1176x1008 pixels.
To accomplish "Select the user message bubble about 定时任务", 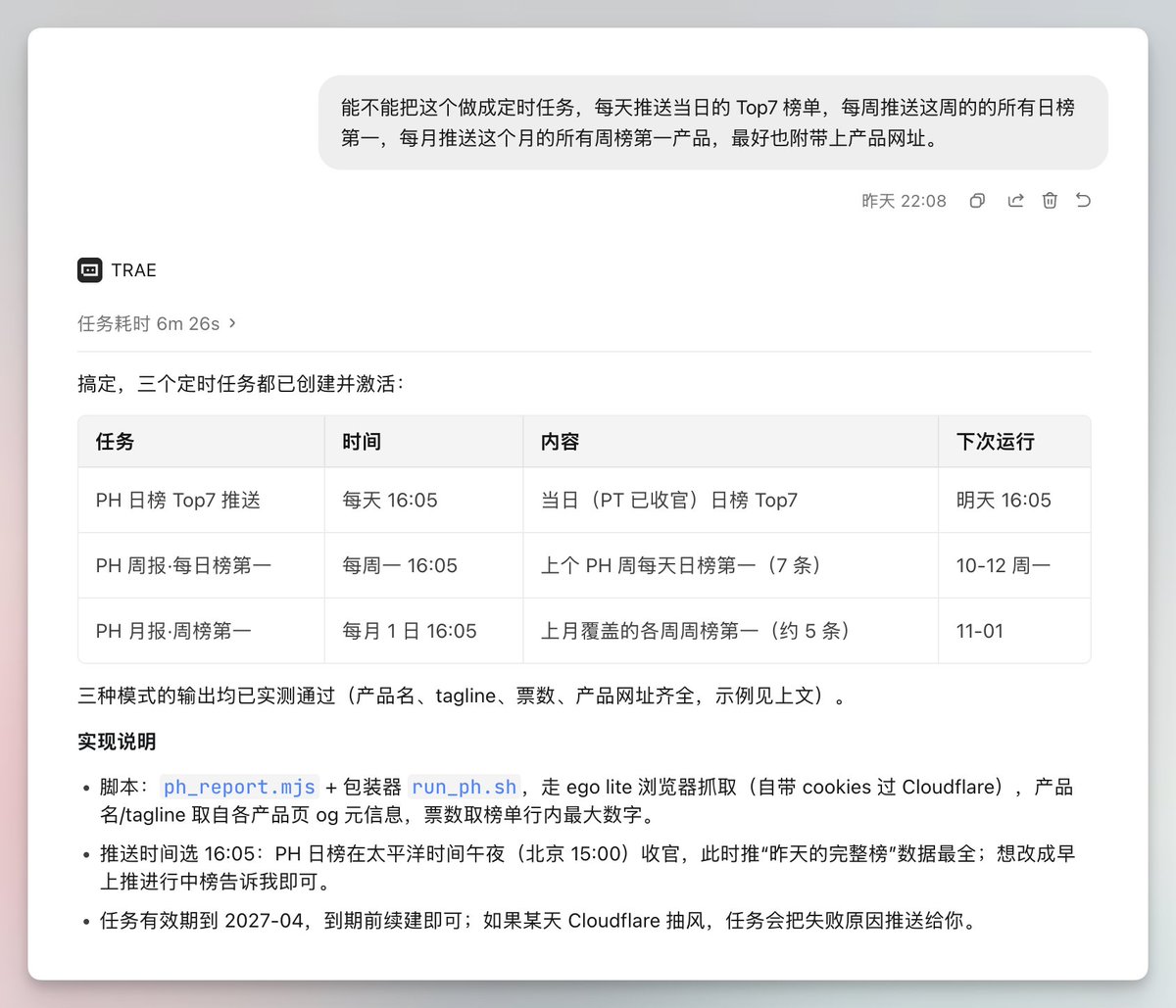I will 712,122.
